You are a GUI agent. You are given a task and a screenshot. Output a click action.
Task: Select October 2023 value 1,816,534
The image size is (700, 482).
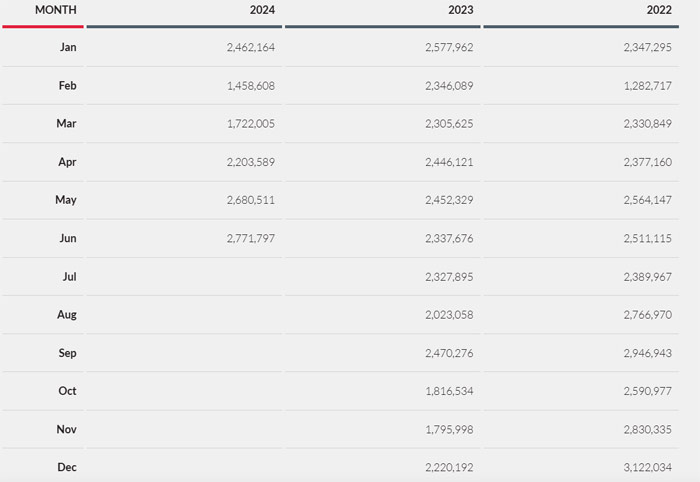[x=441, y=391]
